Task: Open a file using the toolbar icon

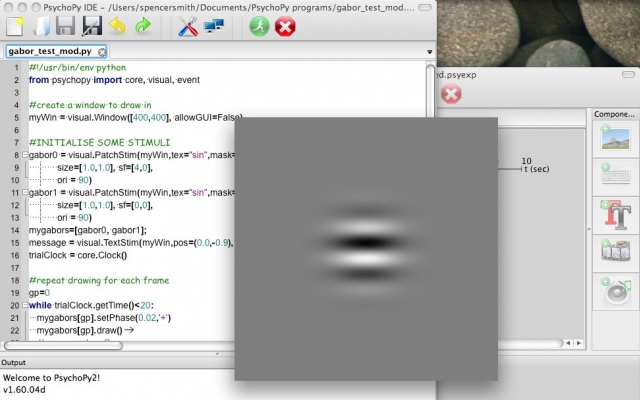Action: (x=40, y=27)
